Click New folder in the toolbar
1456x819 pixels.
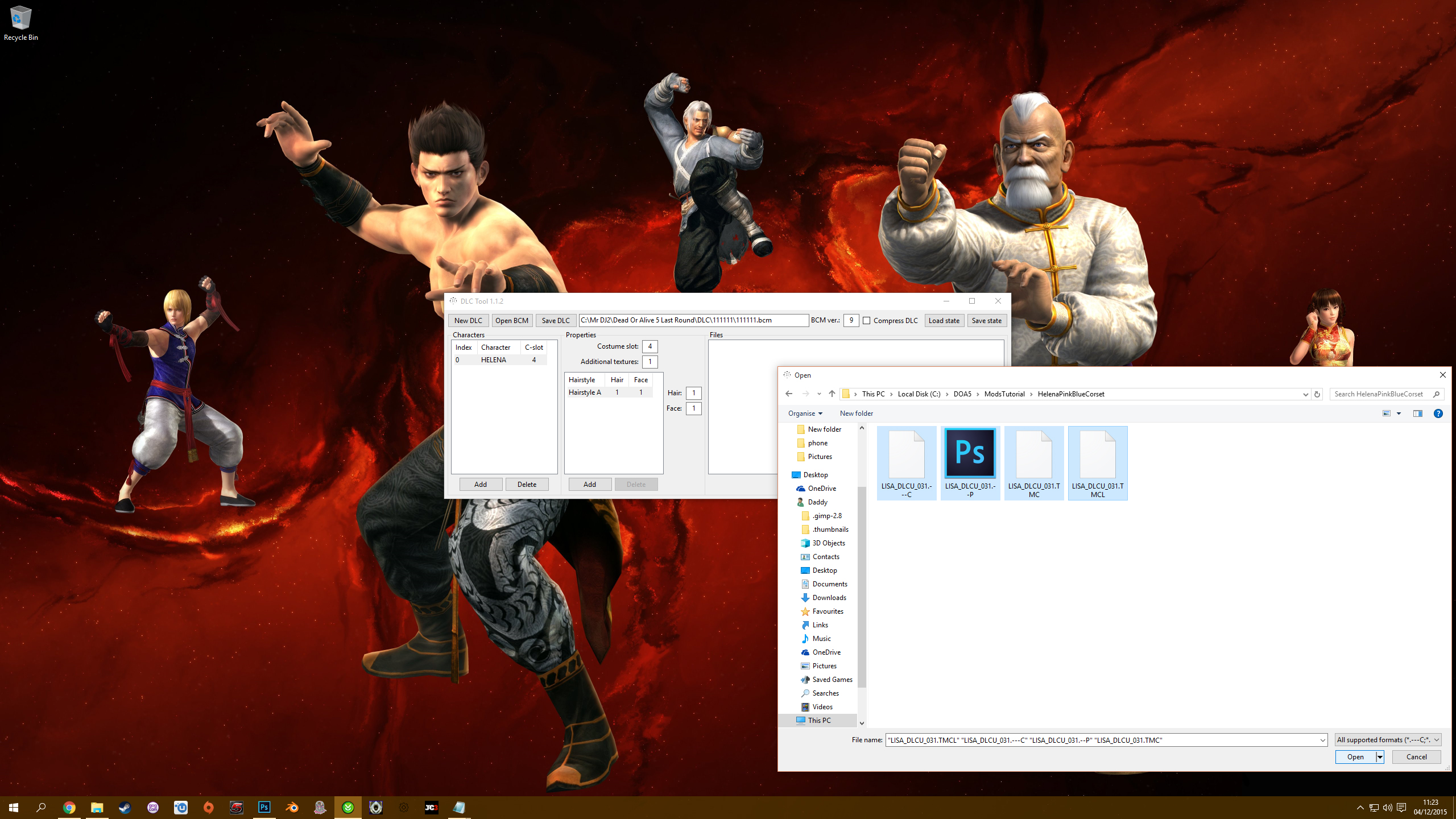click(856, 413)
